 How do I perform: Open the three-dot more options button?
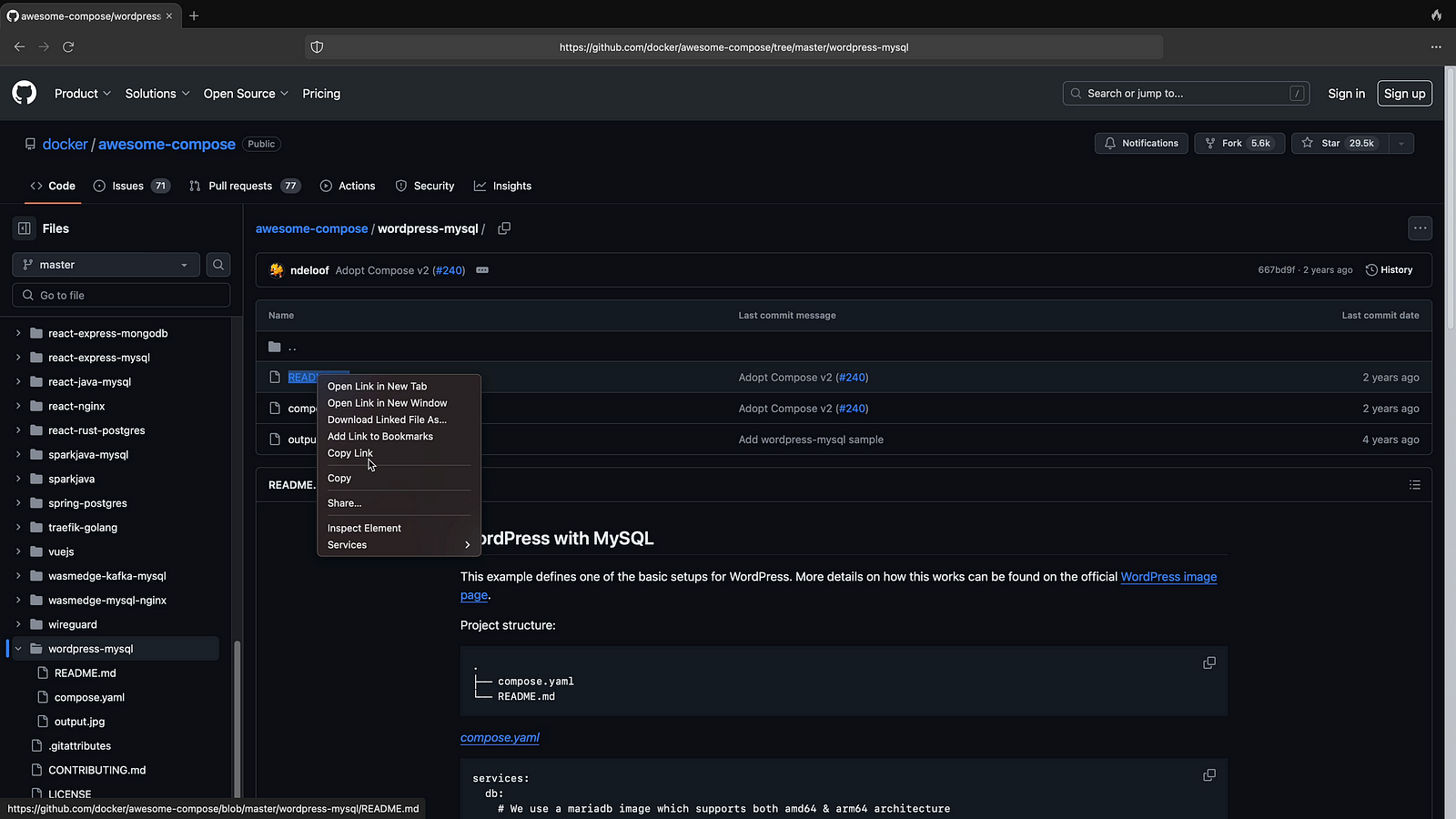point(1420,228)
